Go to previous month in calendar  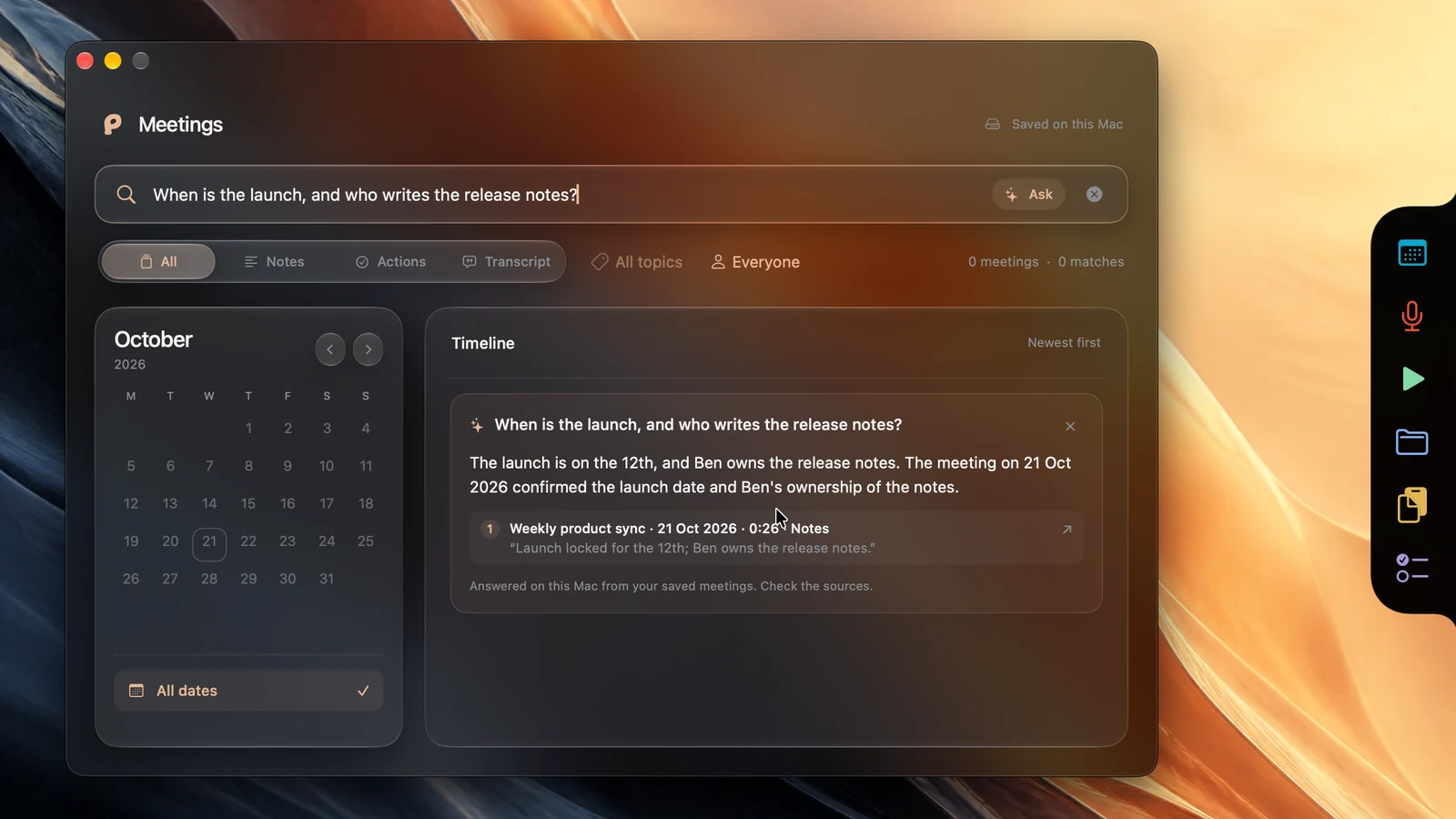coord(329,349)
